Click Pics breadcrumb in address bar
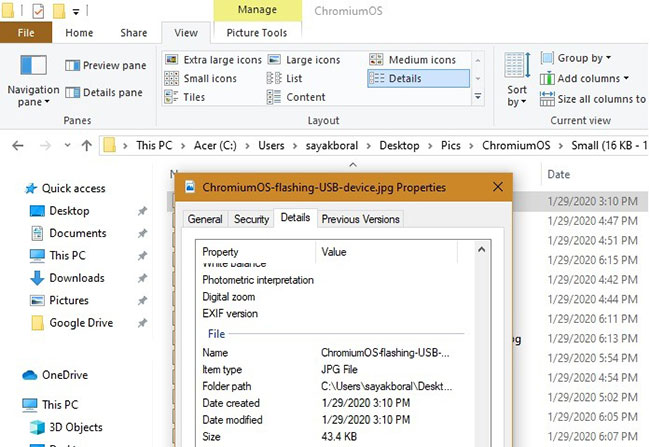Viewport: 650px width, 447px height. tap(451, 146)
